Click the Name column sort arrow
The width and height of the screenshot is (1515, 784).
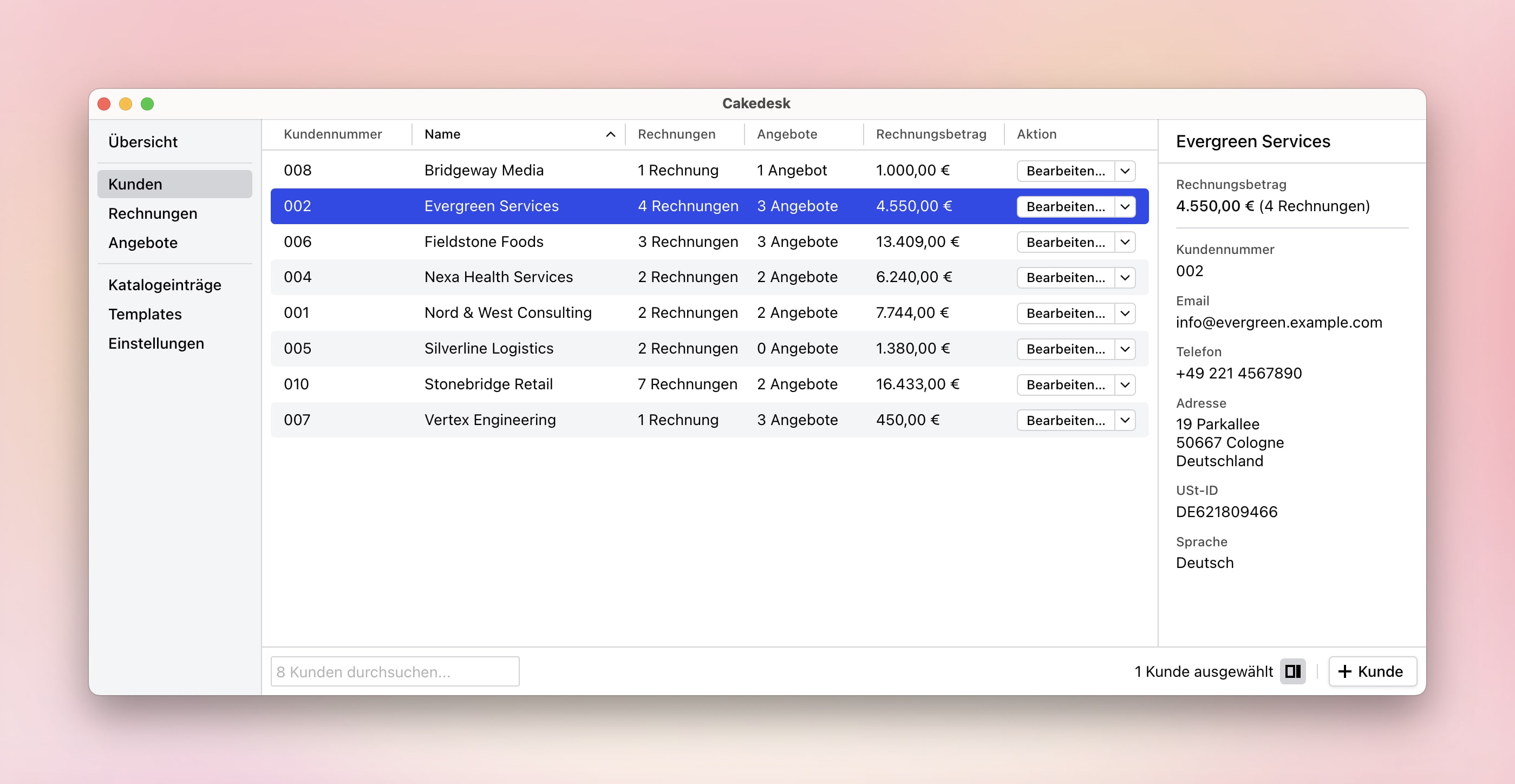tap(610, 135)
